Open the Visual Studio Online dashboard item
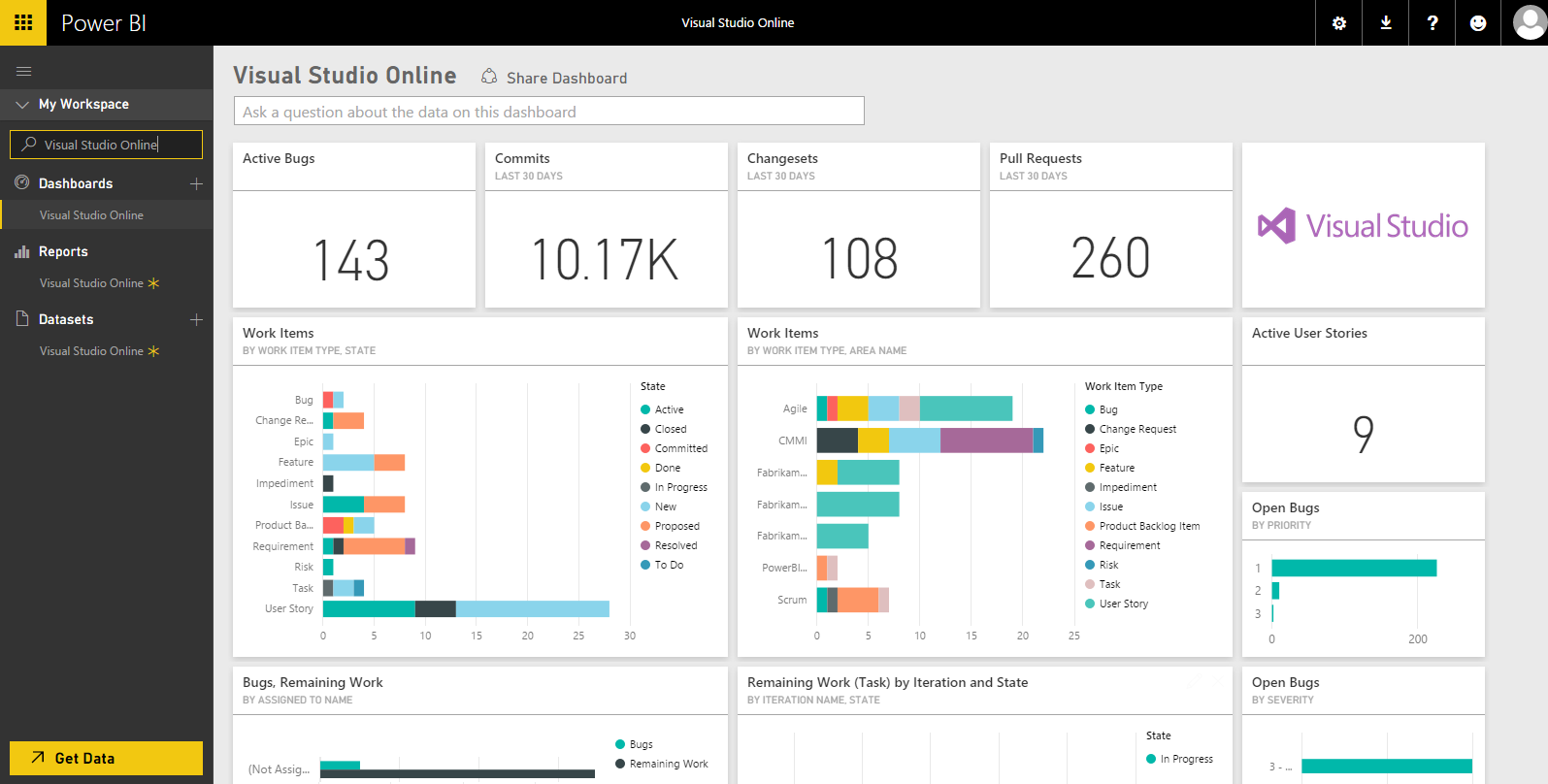 pos(107,215)
